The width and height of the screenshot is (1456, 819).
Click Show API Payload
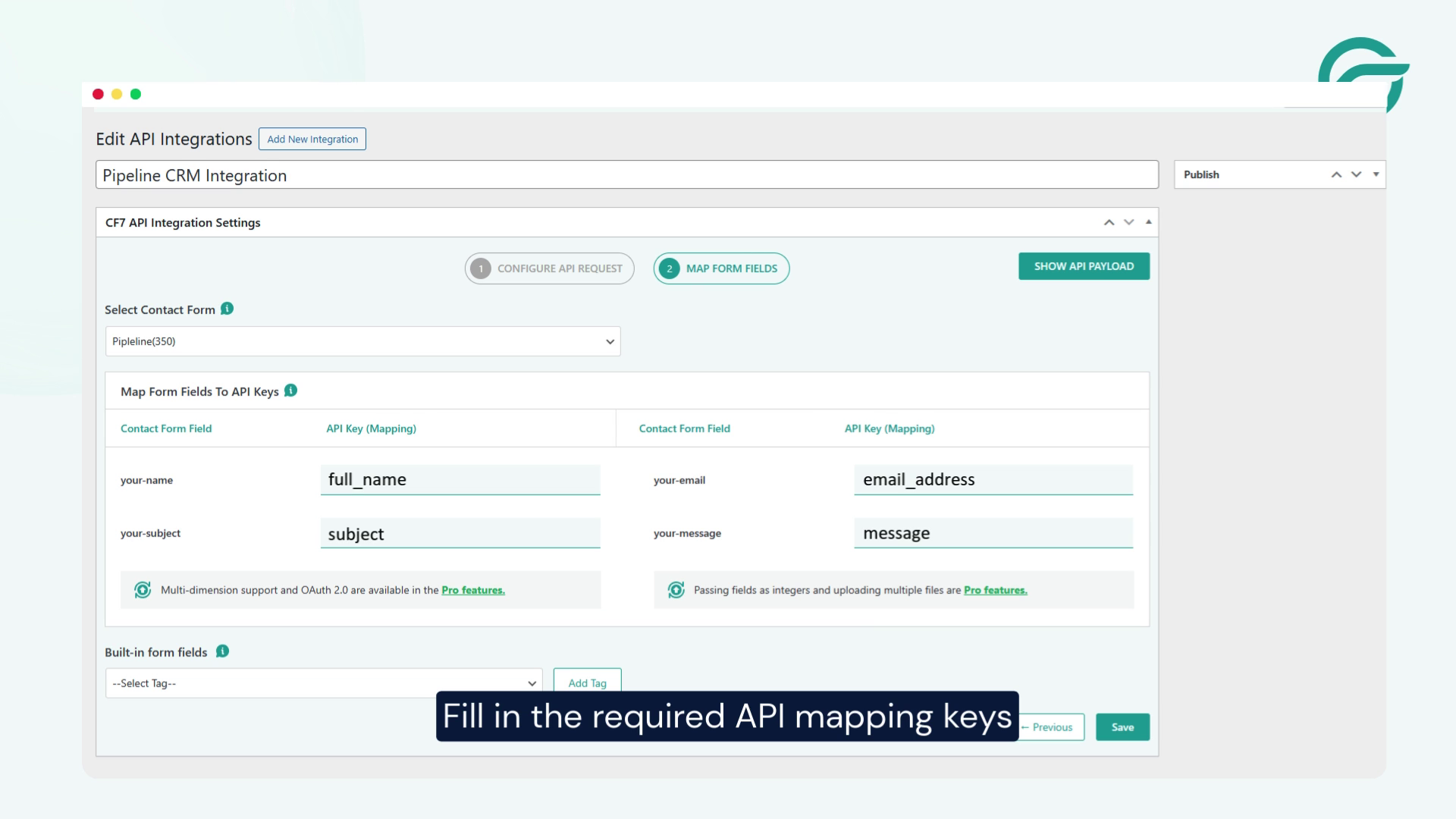pyautogui.click(x=1083, y=266)
